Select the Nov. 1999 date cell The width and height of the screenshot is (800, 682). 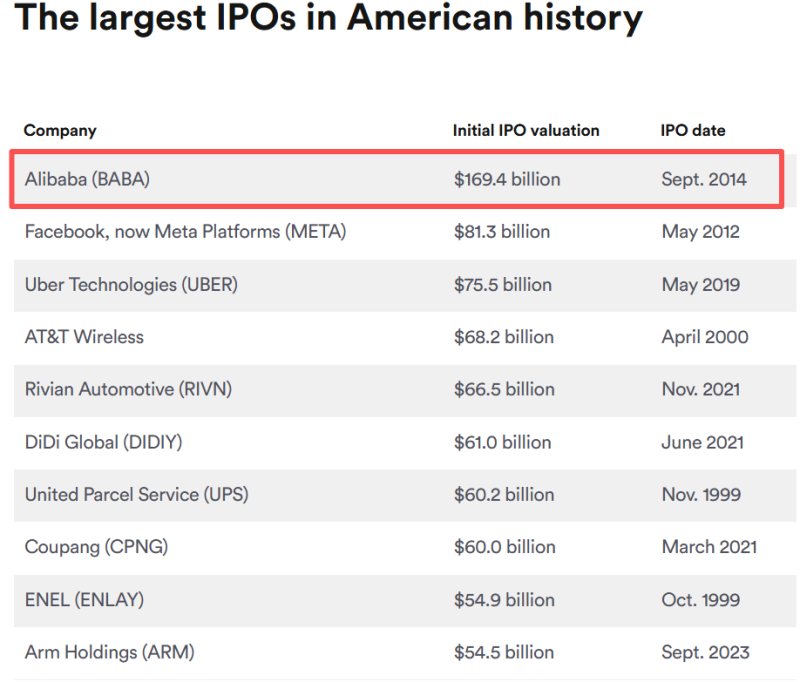pos(701,495)
